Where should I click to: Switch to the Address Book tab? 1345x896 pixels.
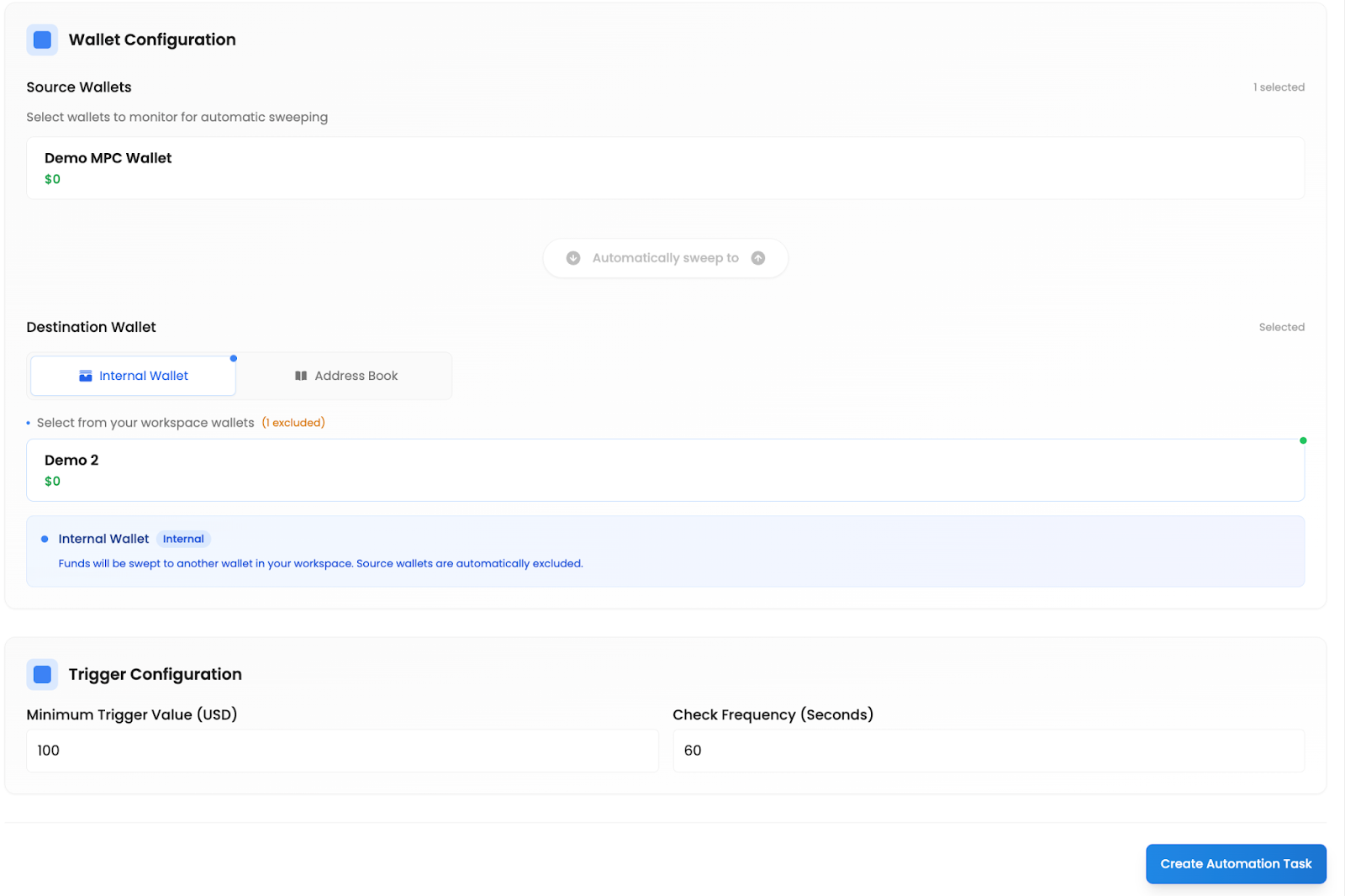point(346,376)
